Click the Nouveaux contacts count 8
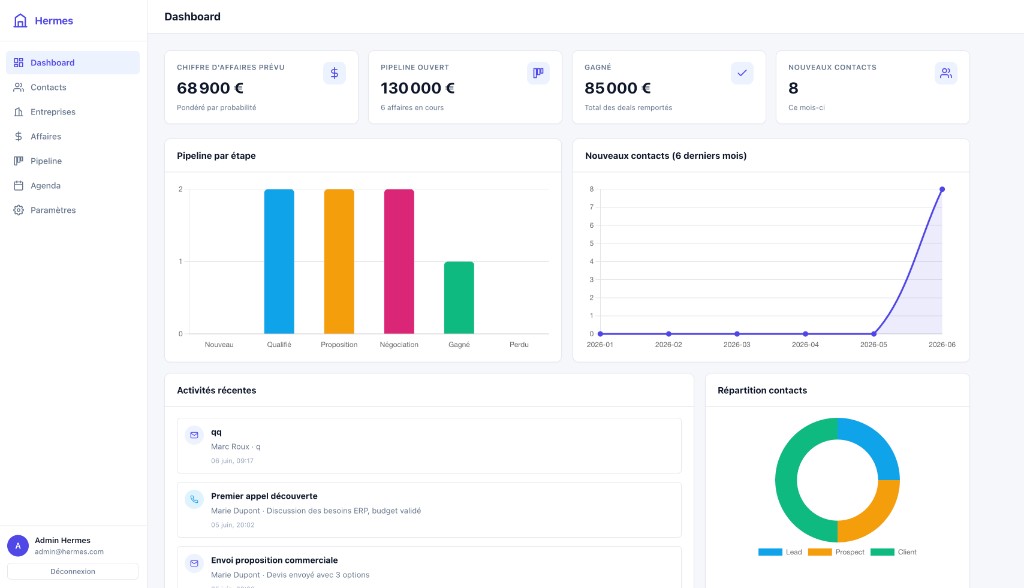This screenshot has width=1024, height=588. 793,88
